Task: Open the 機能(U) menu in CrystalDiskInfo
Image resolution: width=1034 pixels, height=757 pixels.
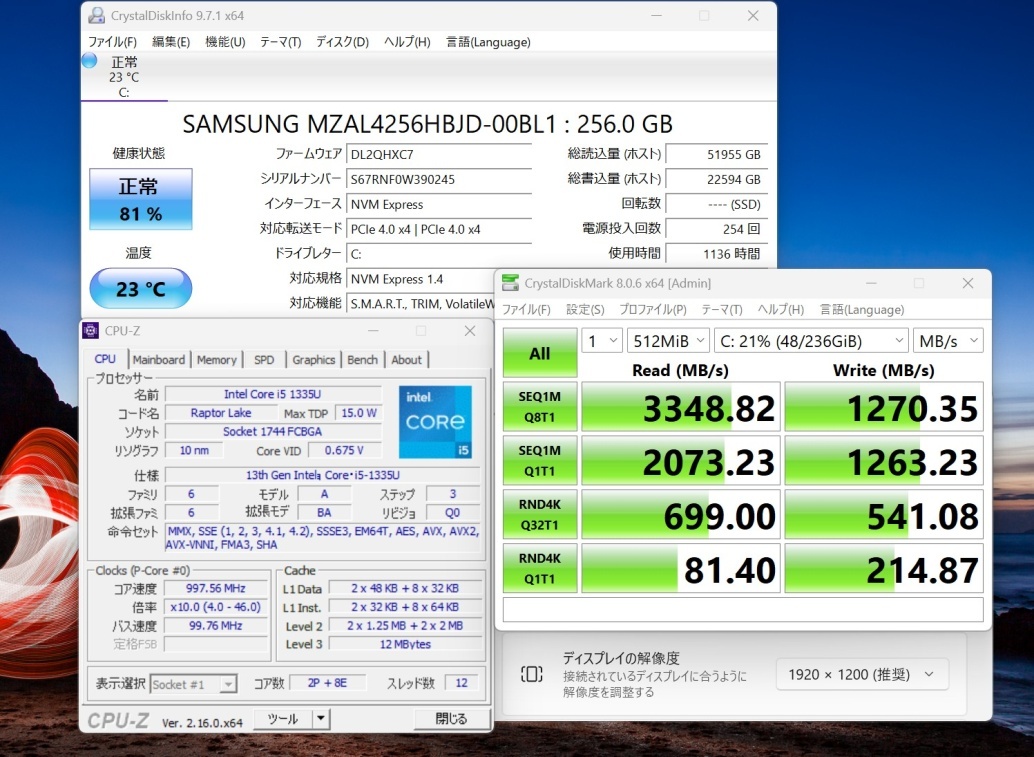Action: (x=225, y=42)
